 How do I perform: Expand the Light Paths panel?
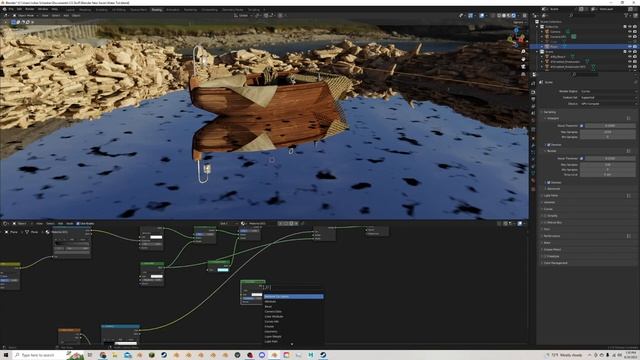tap(551, 196)
